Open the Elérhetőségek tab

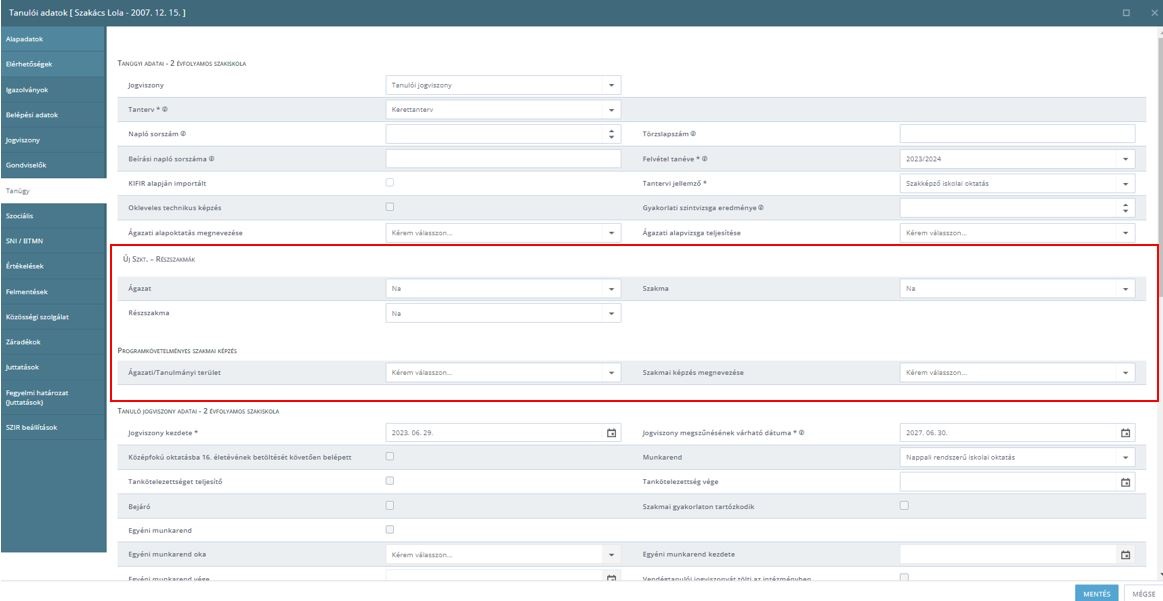53,64
